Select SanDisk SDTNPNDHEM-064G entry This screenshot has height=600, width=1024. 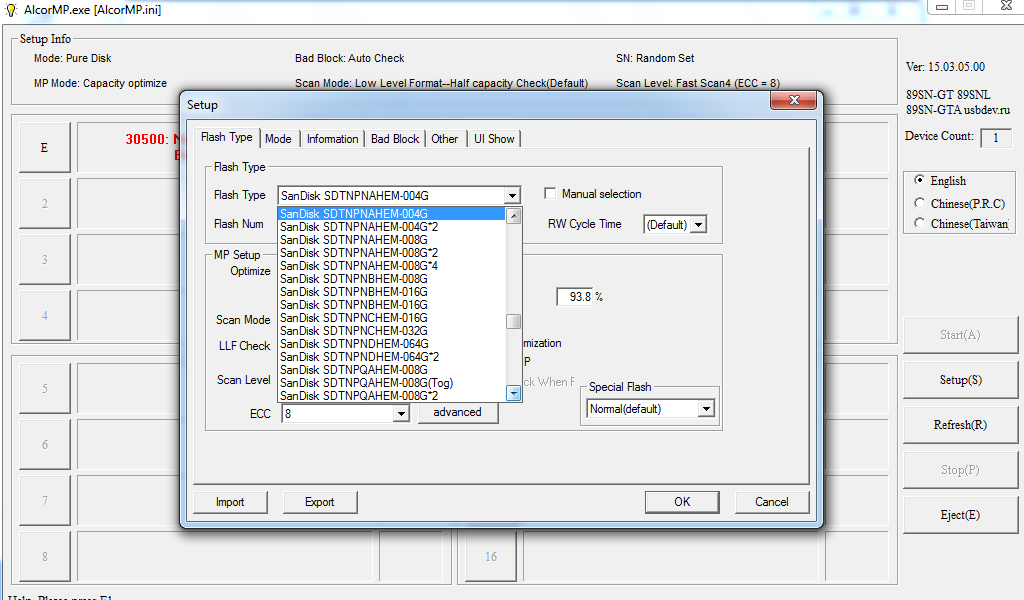tap(392, 343)
